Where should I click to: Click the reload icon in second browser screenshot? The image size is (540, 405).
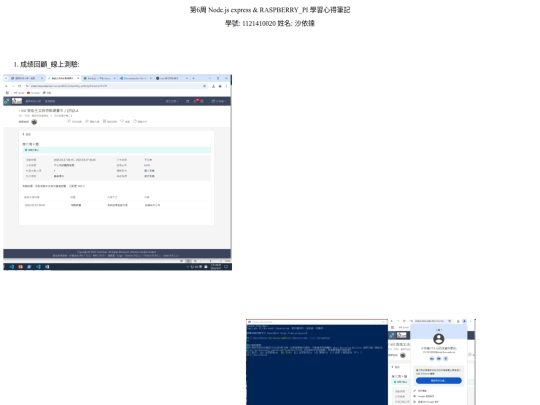point(405,321)
